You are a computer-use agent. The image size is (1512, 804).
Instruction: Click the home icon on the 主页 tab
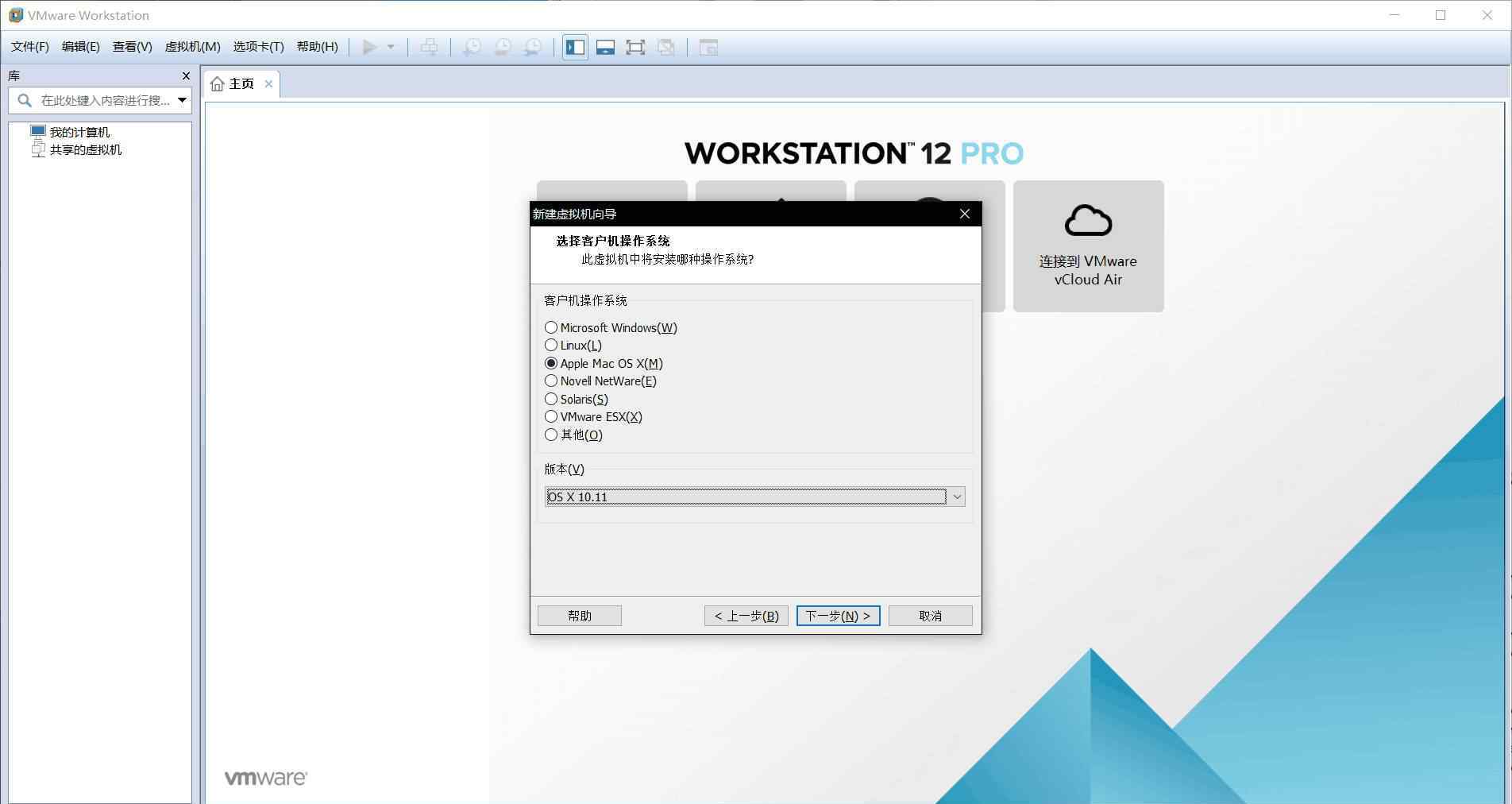pos(217,84)
